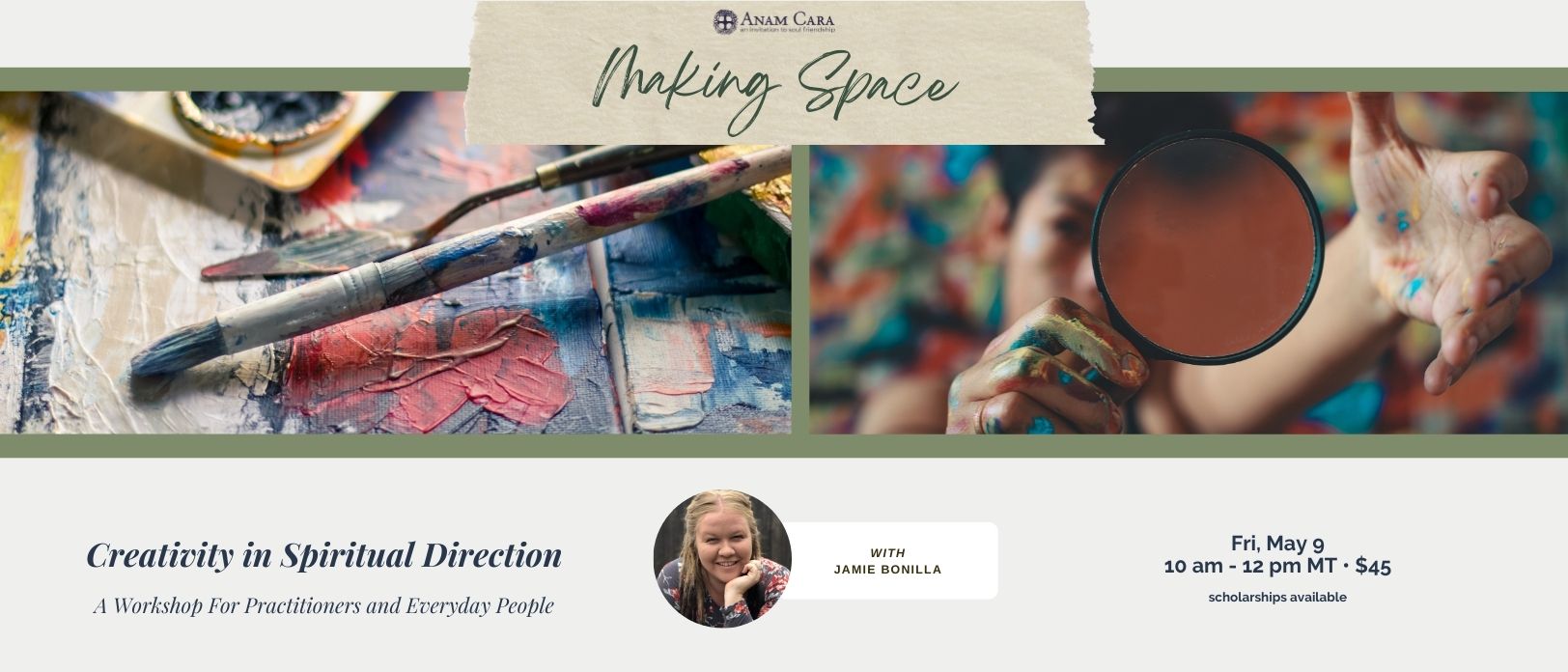Click the $45 price text

1373,567
